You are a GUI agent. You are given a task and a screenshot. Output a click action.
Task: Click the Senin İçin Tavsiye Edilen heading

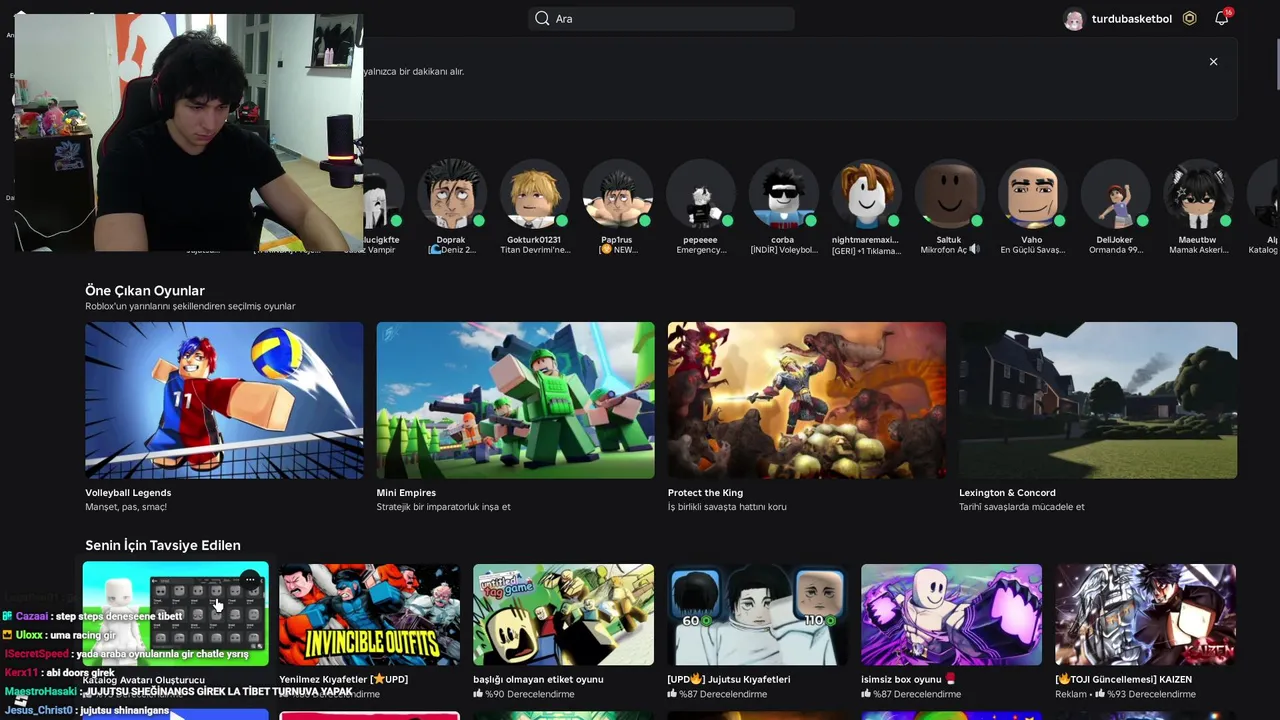(x=163, y=545)
